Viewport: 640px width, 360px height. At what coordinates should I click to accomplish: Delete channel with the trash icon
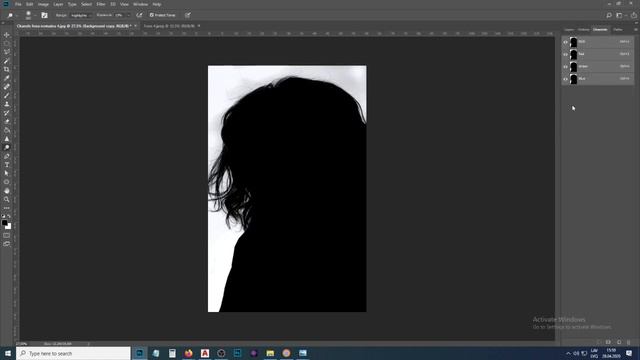click(629, 342)
